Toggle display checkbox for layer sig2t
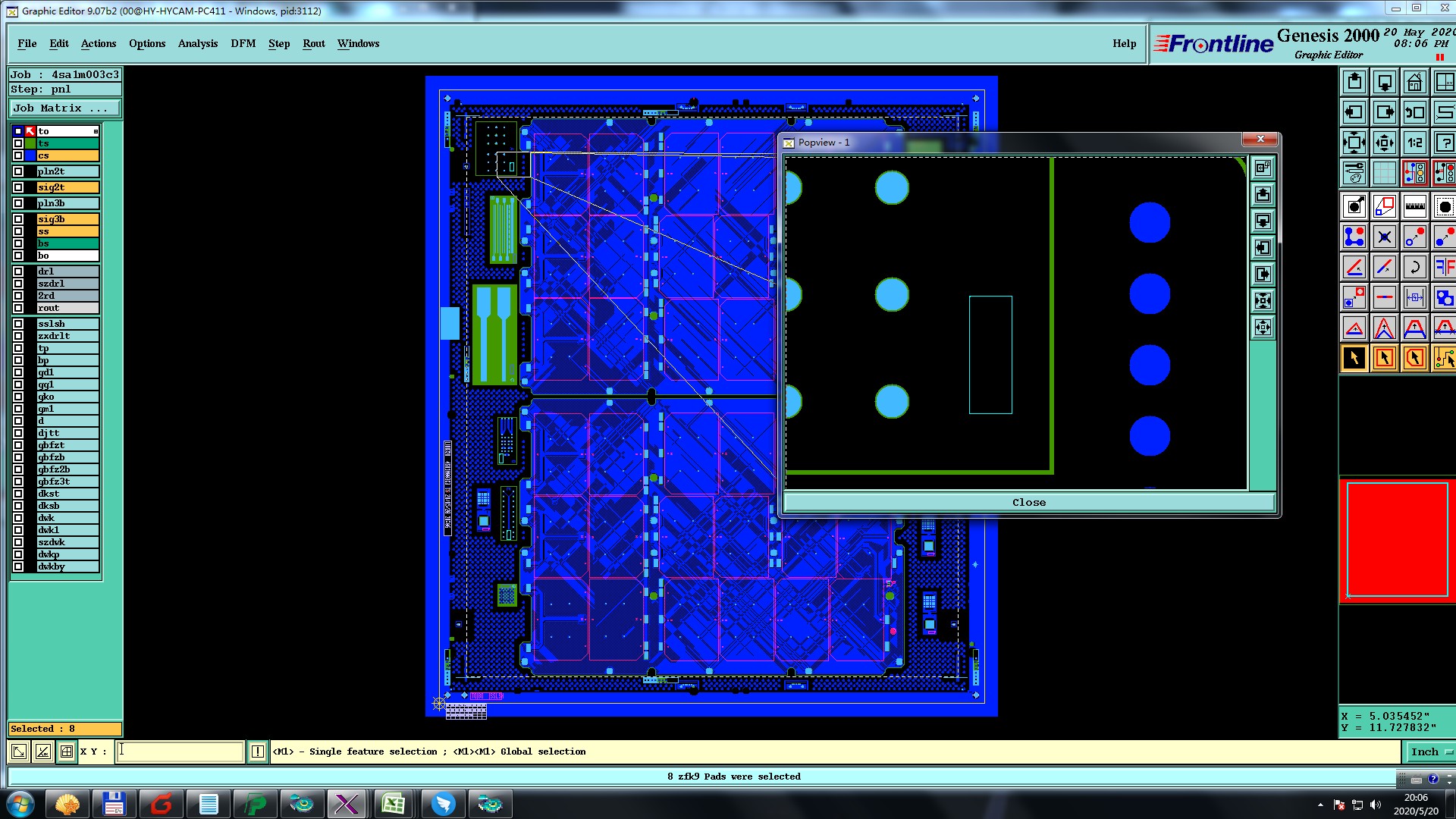 pyautogui.click(x=18, y=187)
